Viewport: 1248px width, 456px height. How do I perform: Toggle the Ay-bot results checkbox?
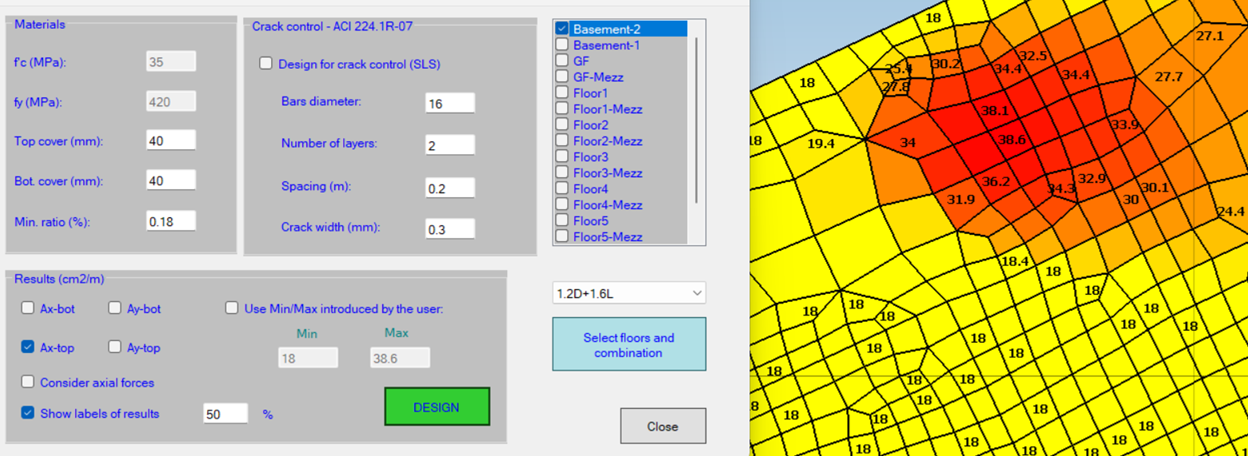tap(115, 308)
